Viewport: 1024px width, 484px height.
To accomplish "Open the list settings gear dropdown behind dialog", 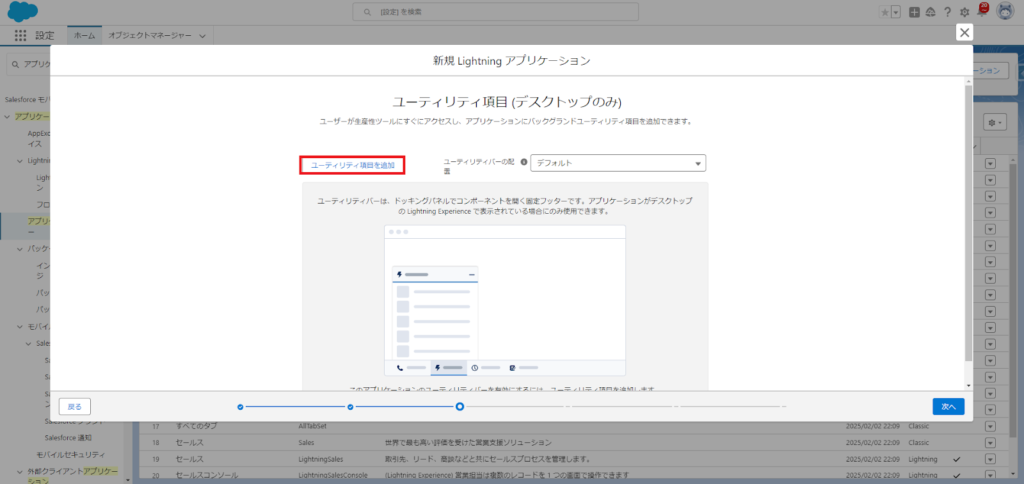I will click(995, 122).
